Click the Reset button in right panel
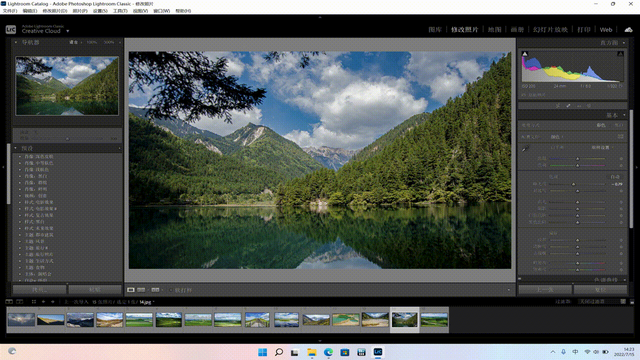Viewport: 640px width, 360px height. point(600,289)
